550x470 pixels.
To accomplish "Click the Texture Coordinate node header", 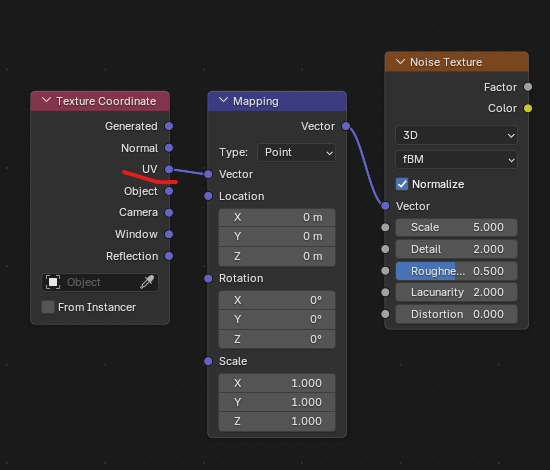I will [100, 101].
